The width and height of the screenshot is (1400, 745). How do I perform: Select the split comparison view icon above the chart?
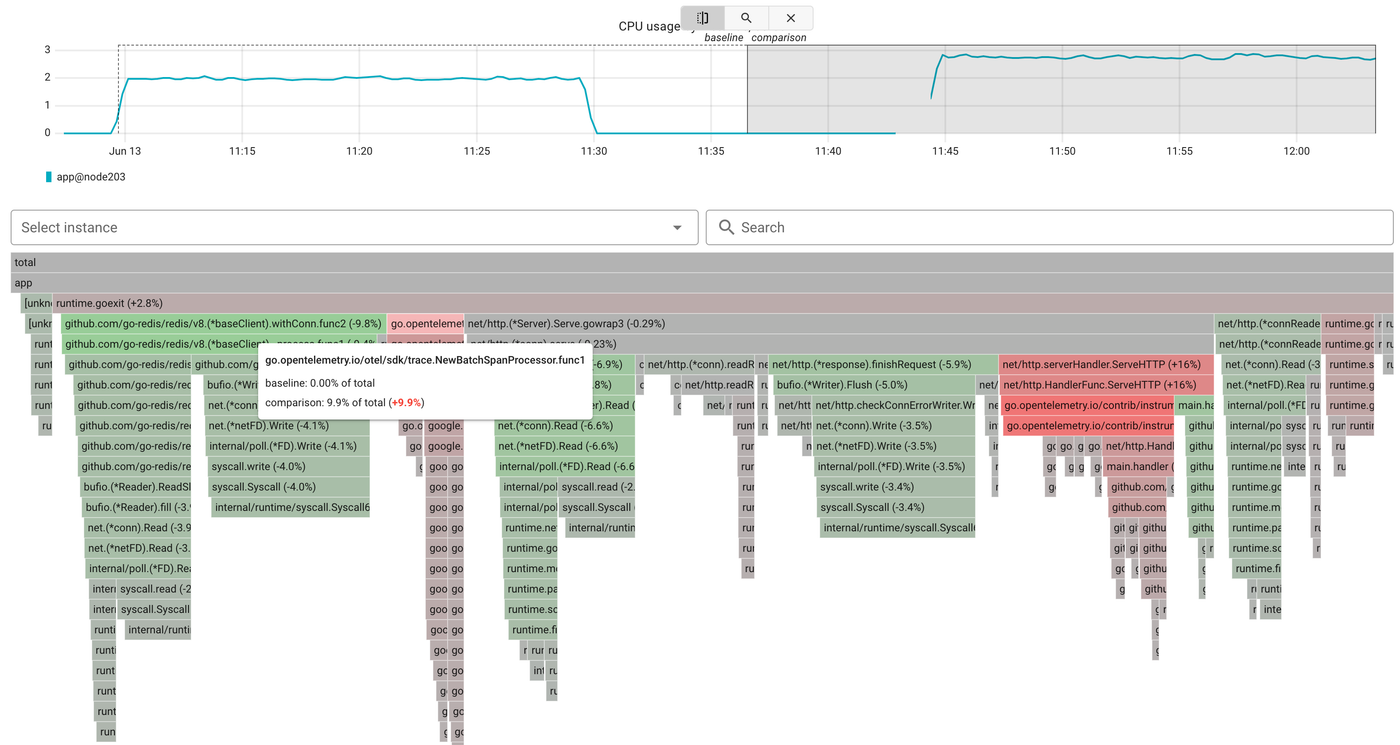702,17
